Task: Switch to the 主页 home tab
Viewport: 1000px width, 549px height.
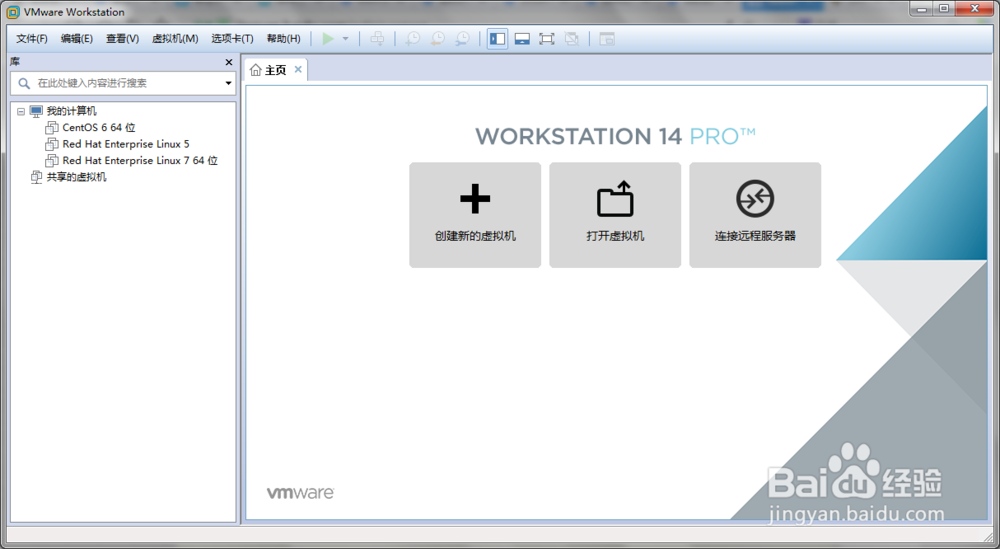Action: tap(276, 70)
